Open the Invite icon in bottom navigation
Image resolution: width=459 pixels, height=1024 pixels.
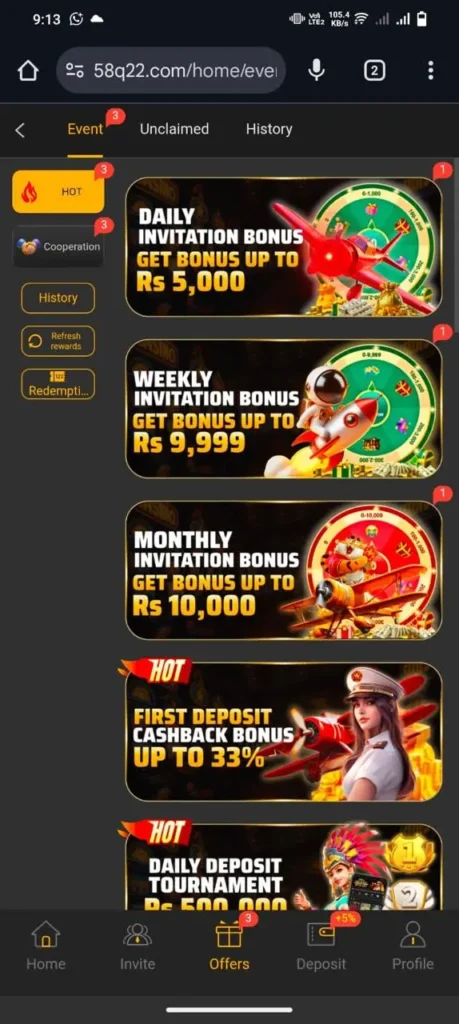(138, 944)
